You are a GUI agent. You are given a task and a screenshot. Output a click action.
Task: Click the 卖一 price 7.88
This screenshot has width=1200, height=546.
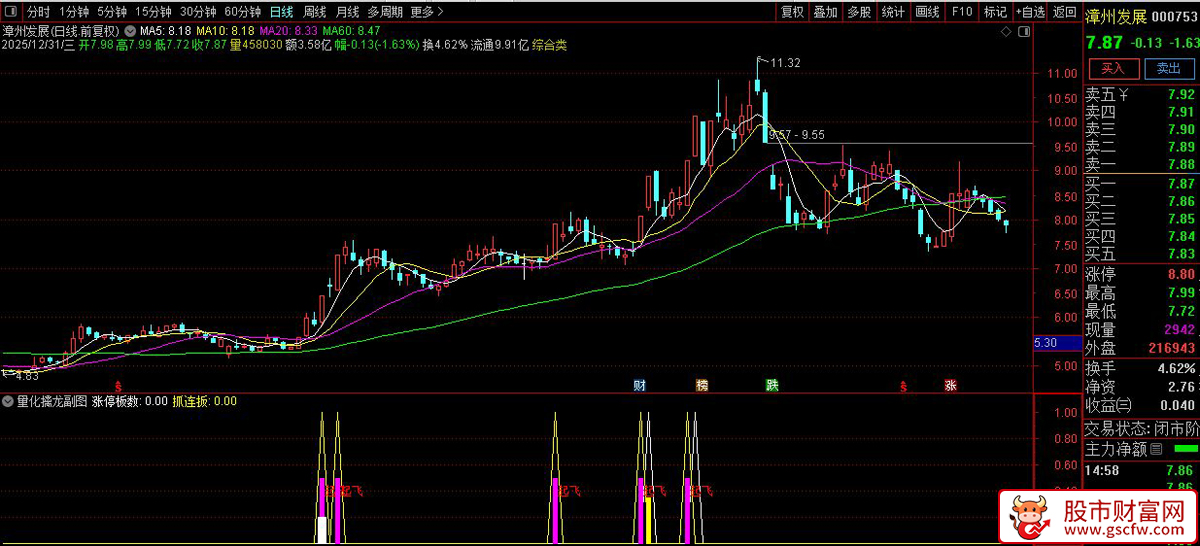[1180, 165]
